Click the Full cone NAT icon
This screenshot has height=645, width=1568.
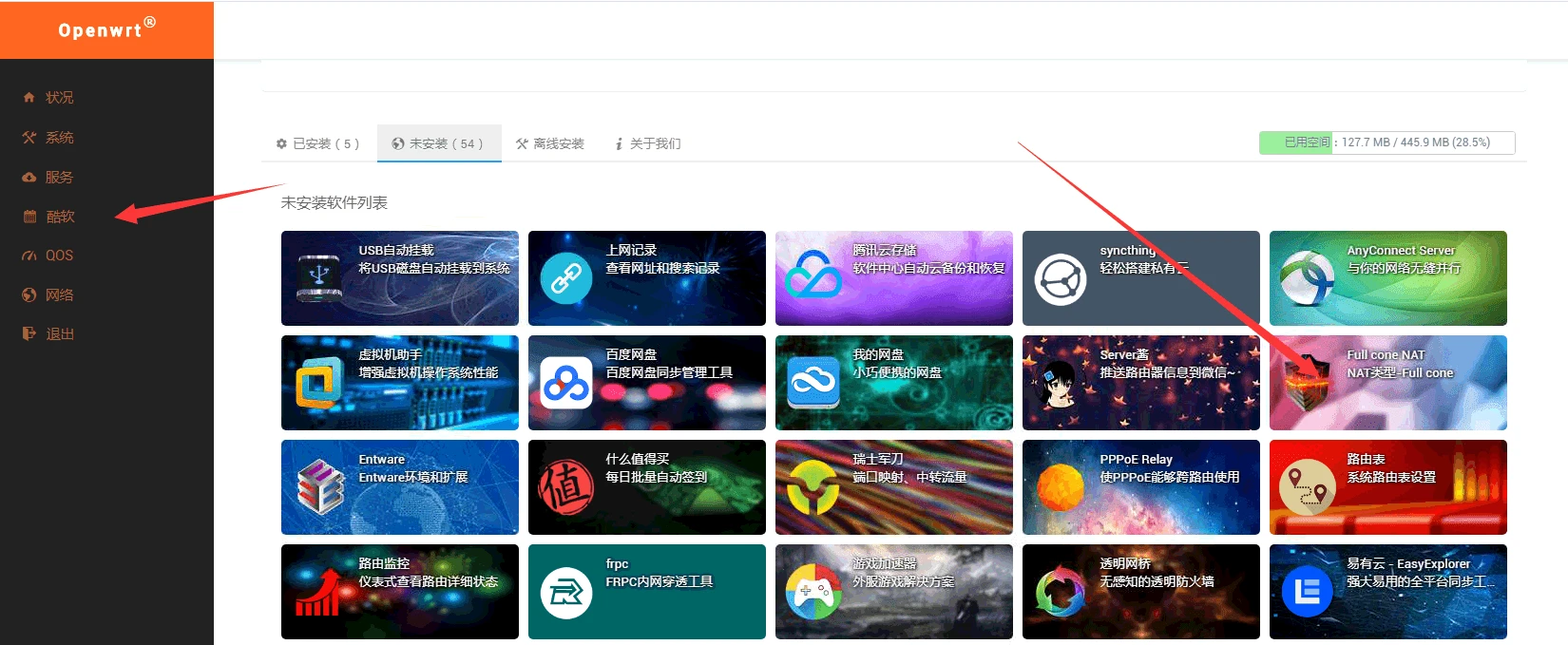point(1310,383)
